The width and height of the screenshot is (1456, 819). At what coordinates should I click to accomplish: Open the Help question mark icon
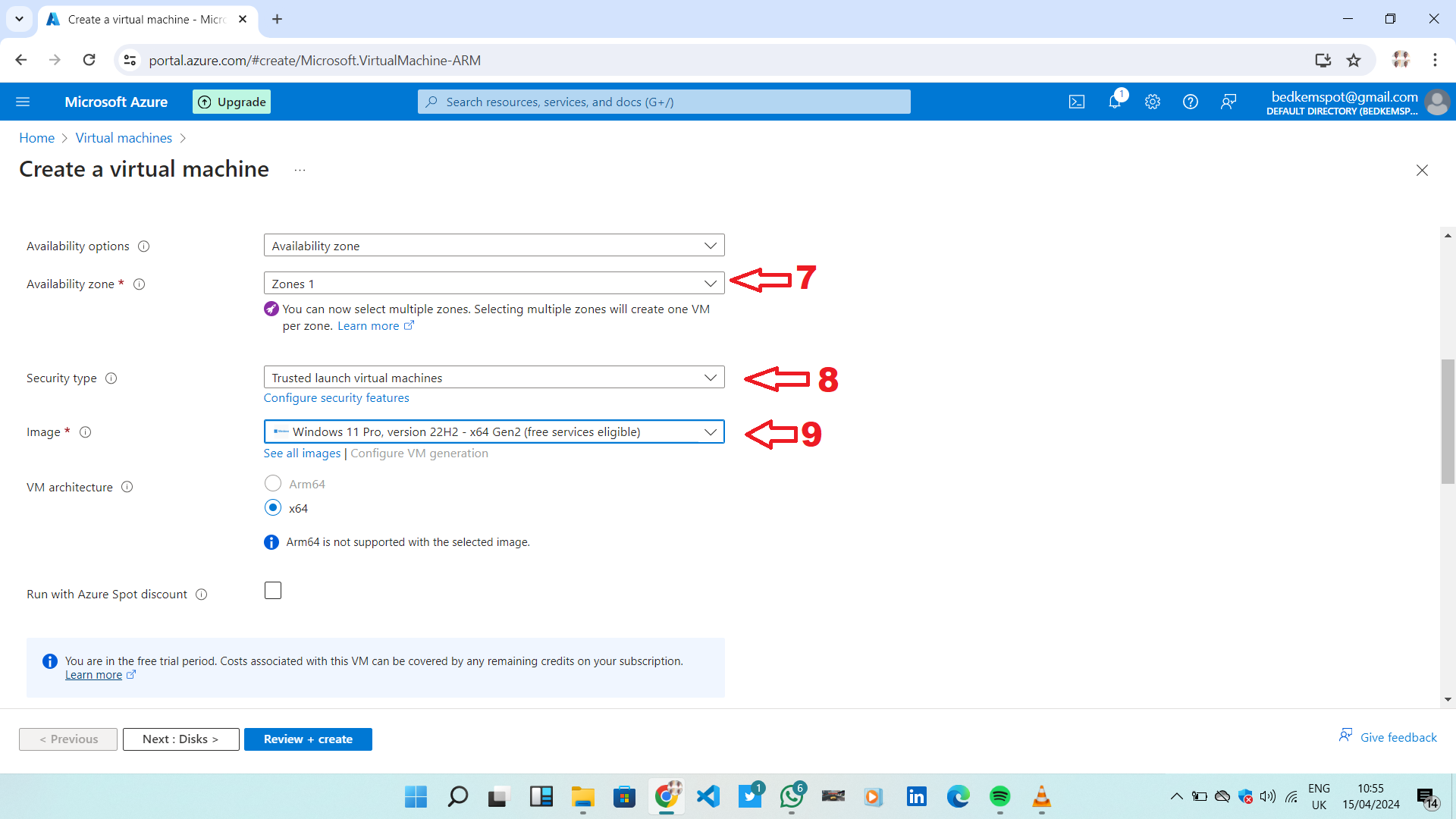coord(1191,102)
